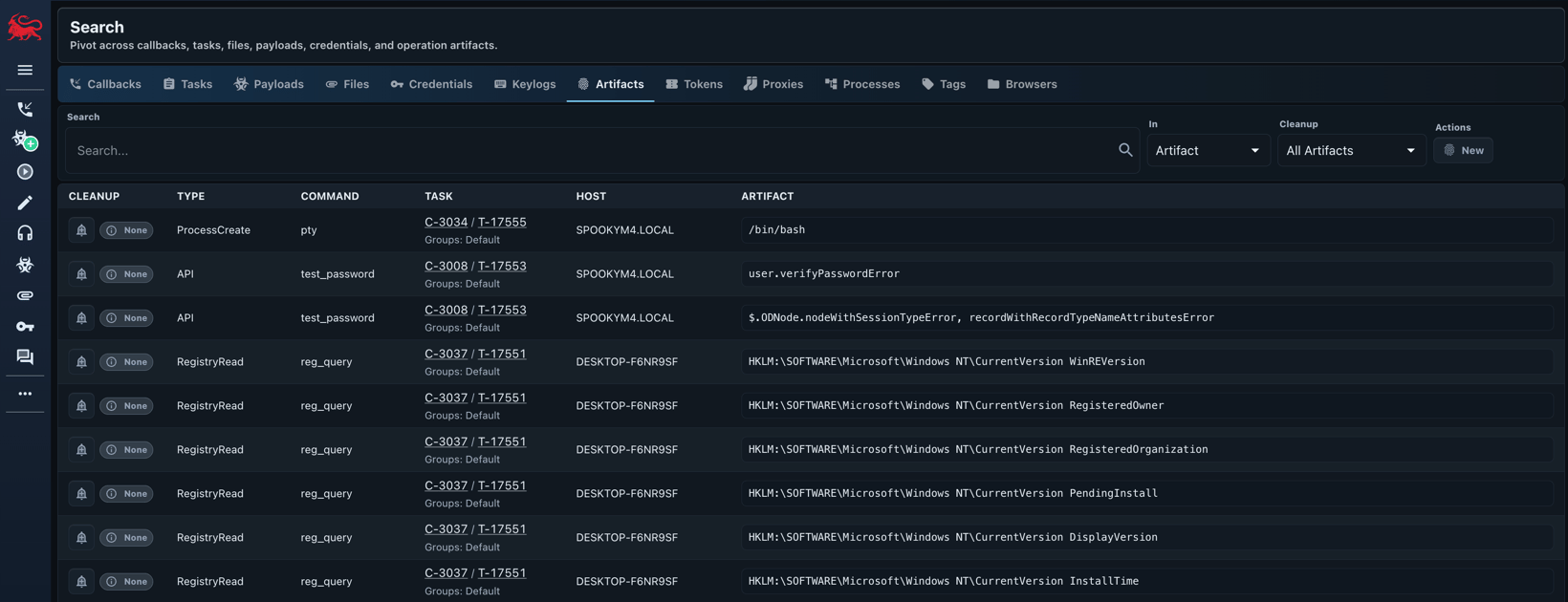Click the circular play icon in sidebar
The width and height of the screenshot is (1568, 602).
(25, 172)
